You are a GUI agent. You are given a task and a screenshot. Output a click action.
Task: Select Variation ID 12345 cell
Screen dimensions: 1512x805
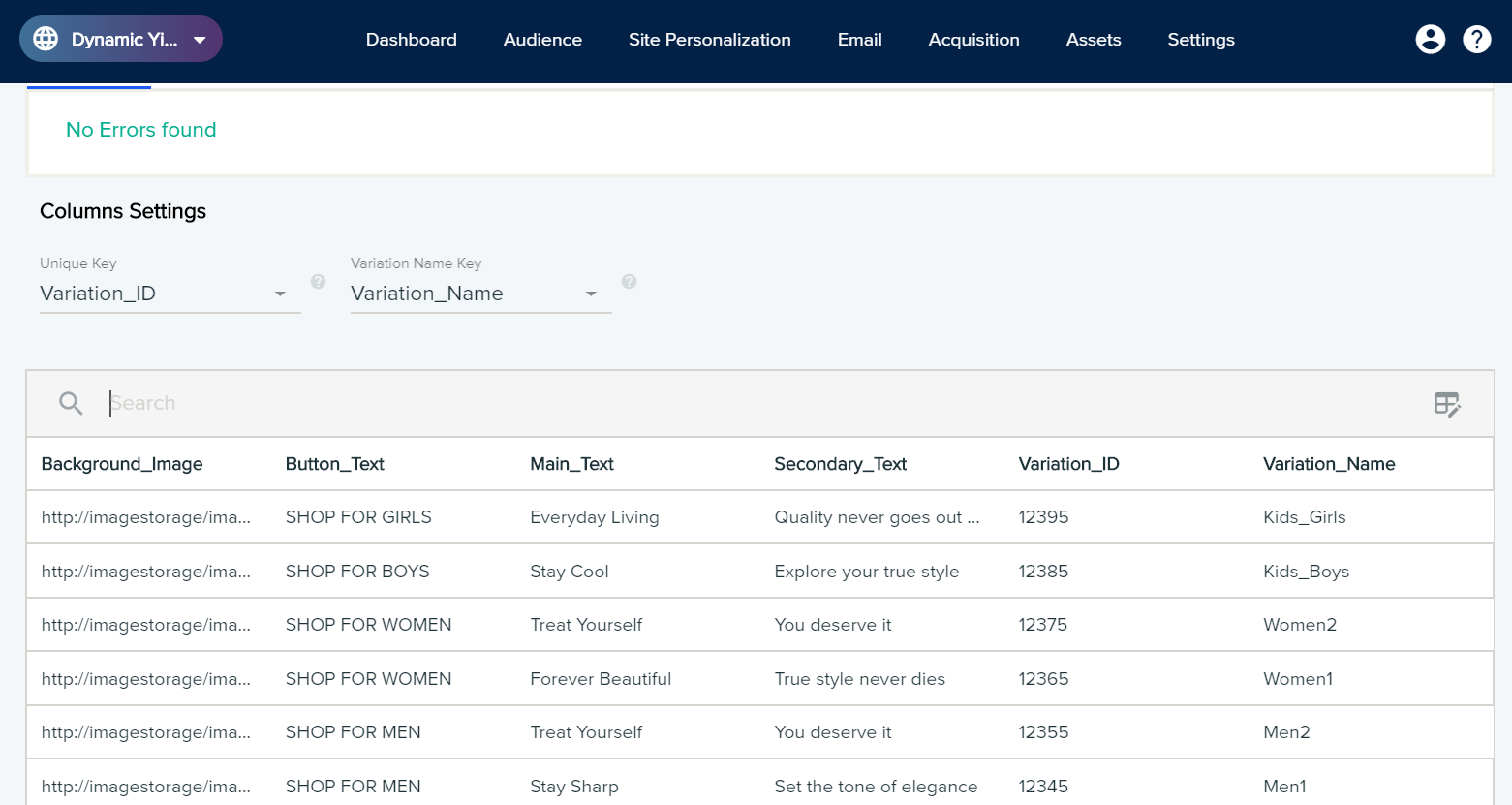[x=1044, y=787]
